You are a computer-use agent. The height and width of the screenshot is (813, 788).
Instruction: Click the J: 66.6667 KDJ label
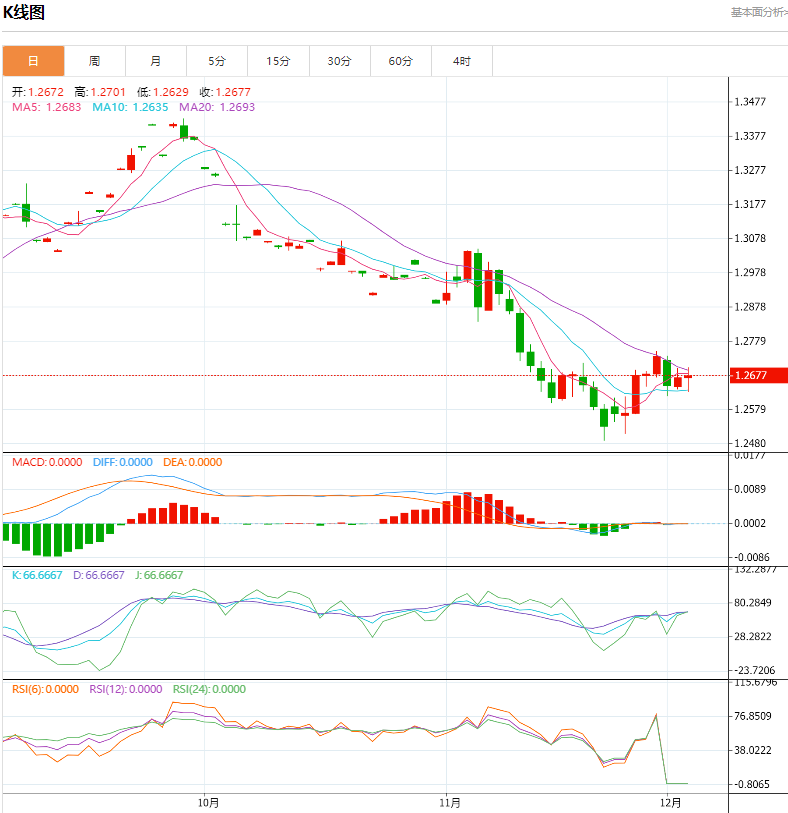[159, 575]
